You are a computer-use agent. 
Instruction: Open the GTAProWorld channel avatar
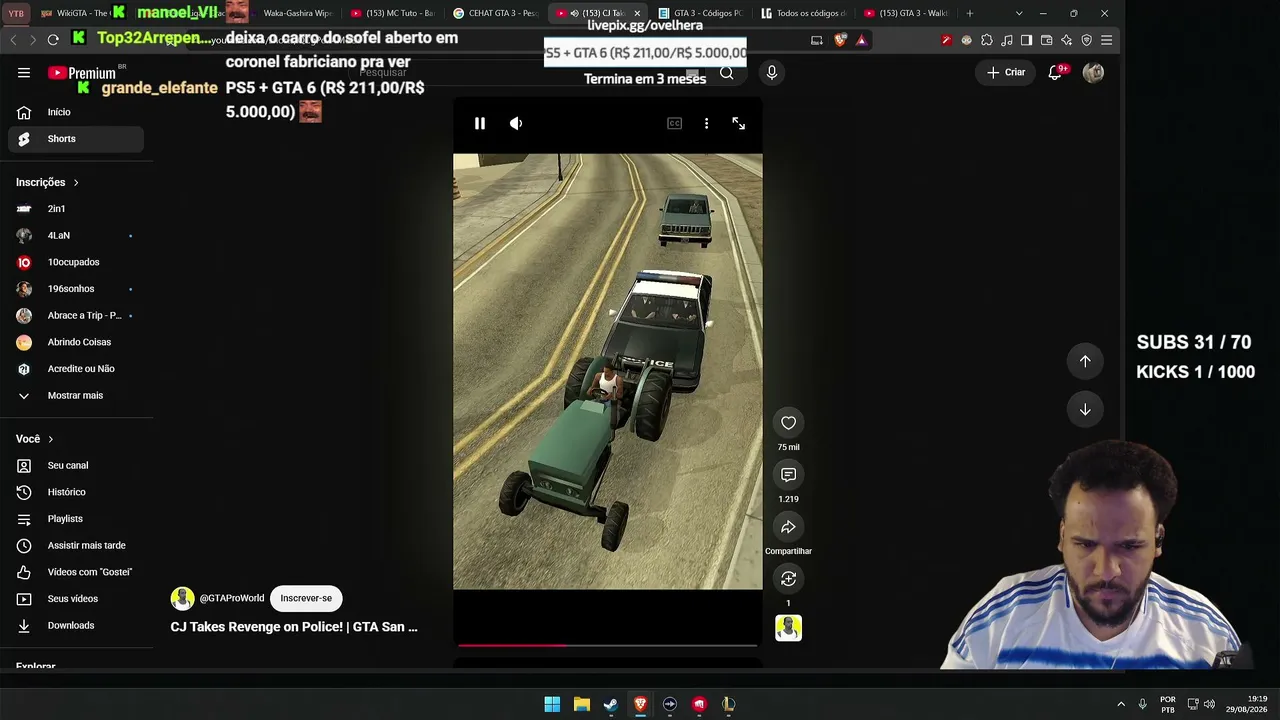tap(182, 599)
